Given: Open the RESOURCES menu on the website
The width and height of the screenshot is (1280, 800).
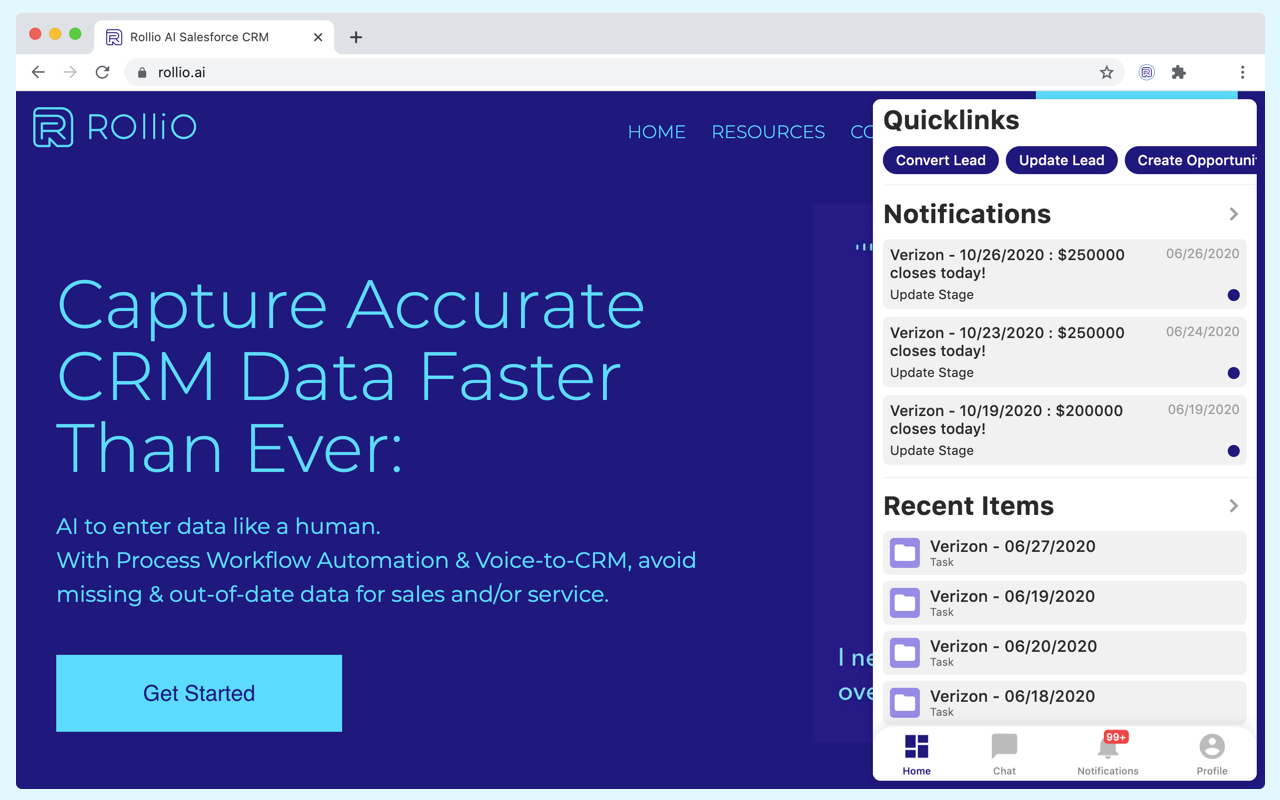Looking at the screenshot, I should pyautogui.click(x=768, y=132).
